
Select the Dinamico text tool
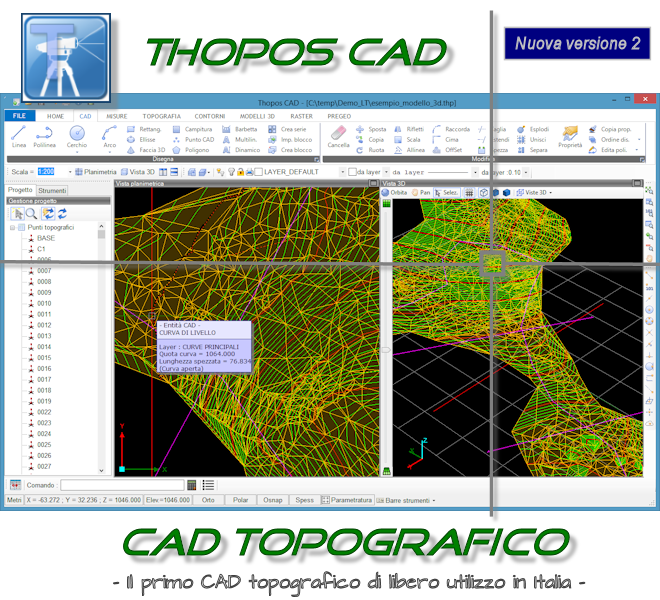click(x=241, y=150)
